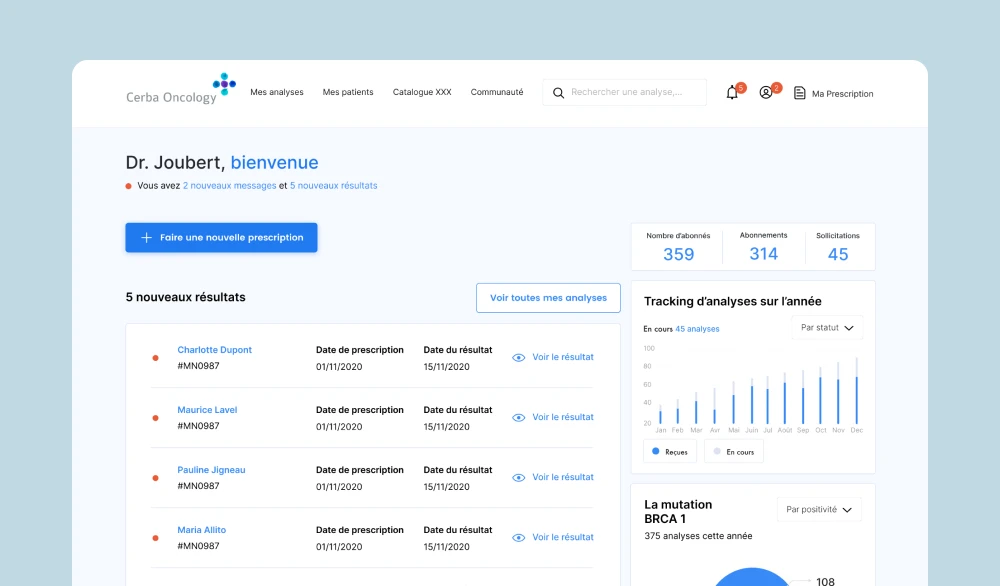Toggle the En cours legend filter

[x=734, y=451]
